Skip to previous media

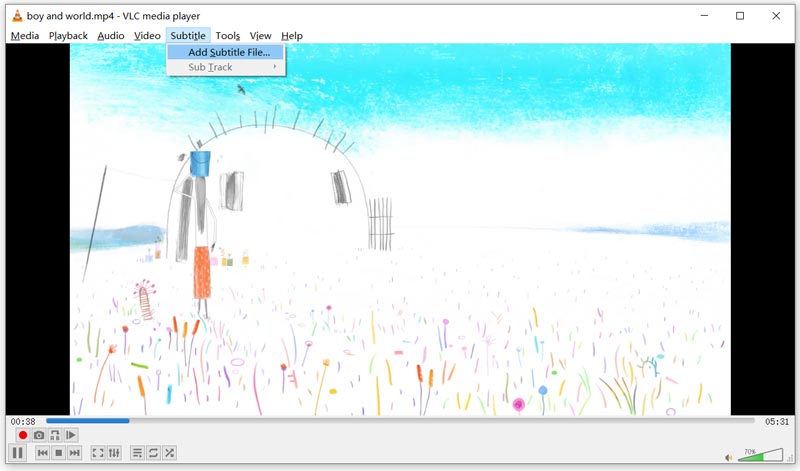[x=43, y=453]
